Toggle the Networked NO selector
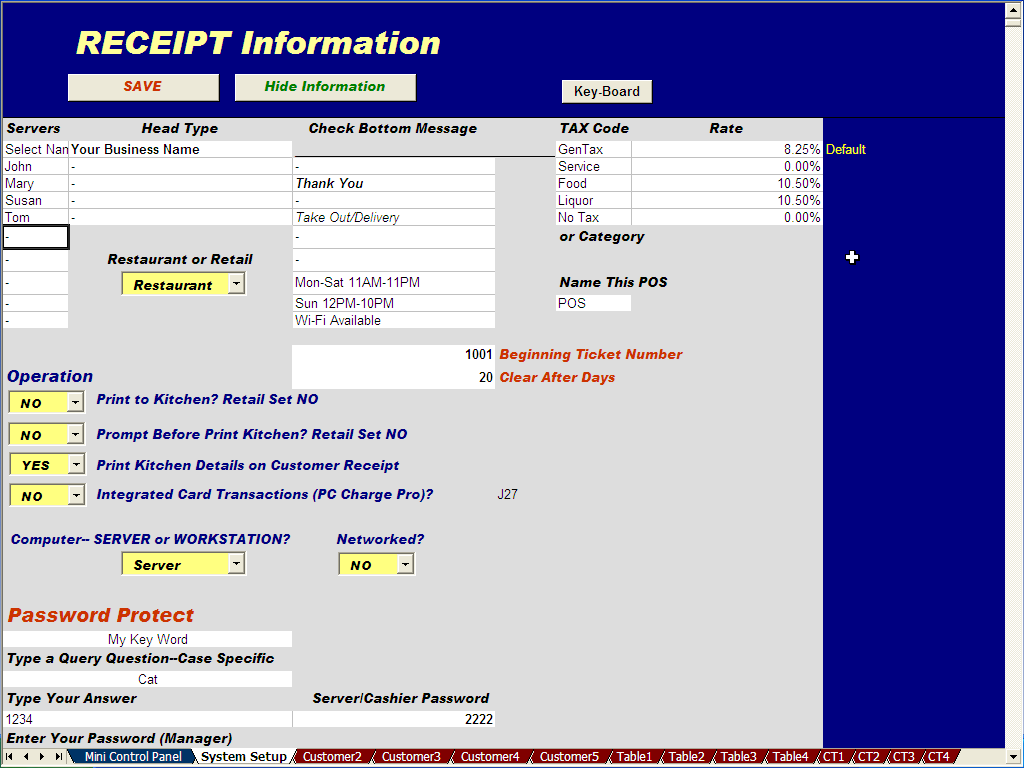 pyautogui.click(x=404, y=565)
